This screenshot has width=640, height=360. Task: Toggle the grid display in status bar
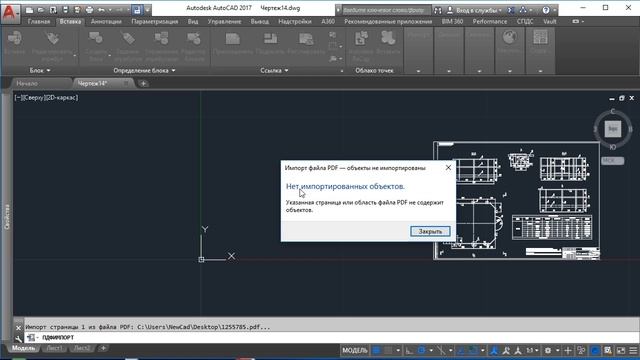coord(377,350)
